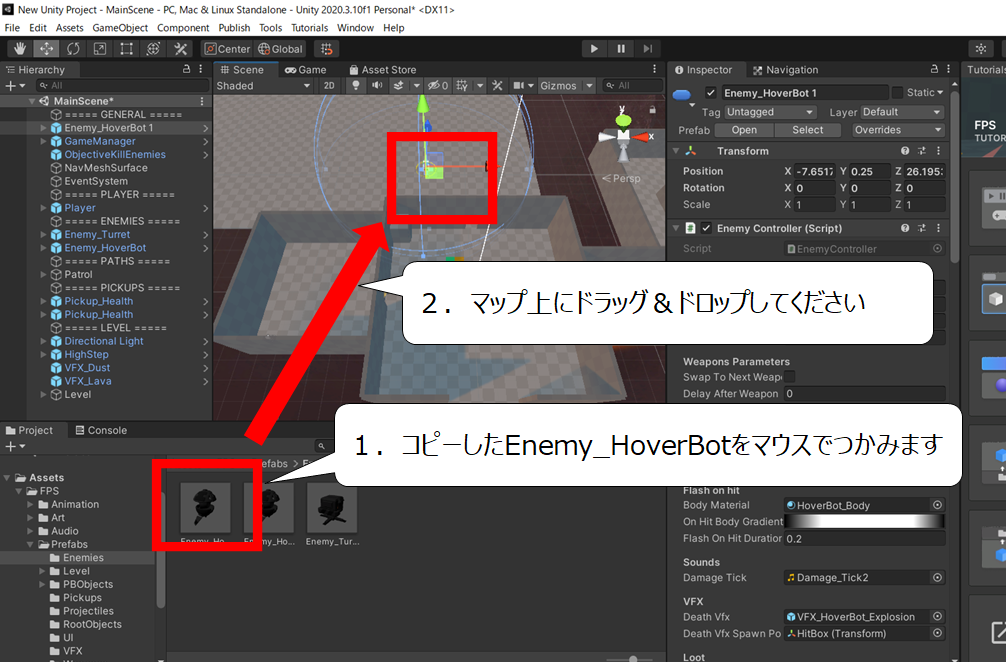Select the combined Transform tool
This screenshot has width=1006, height=662.
pyautogui.click(x=153, y=49)
